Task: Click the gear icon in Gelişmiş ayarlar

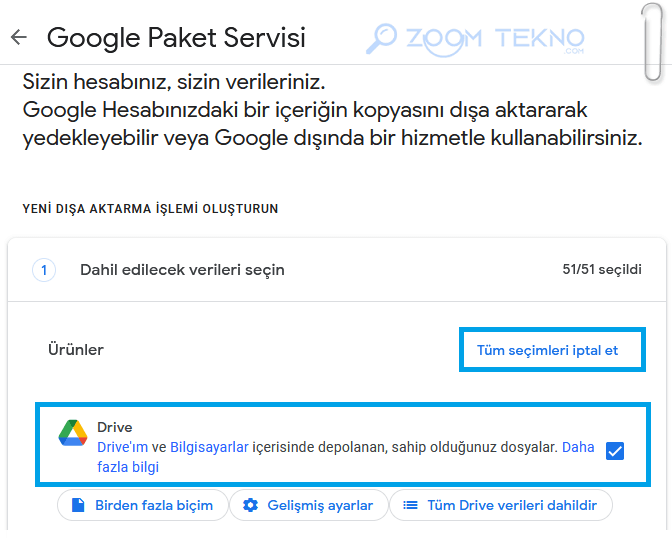Action: click(250, 505)
